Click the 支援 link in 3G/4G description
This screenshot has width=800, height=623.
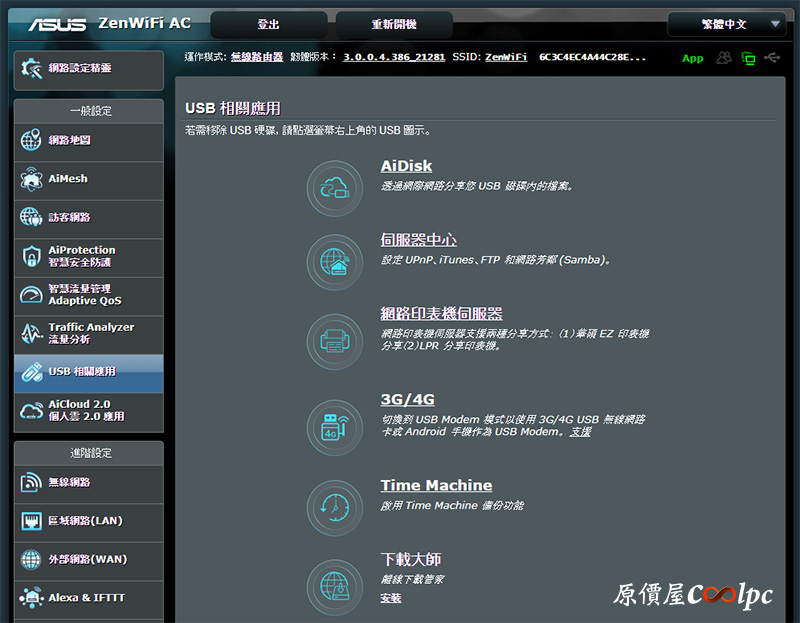(x=581, y=432)
